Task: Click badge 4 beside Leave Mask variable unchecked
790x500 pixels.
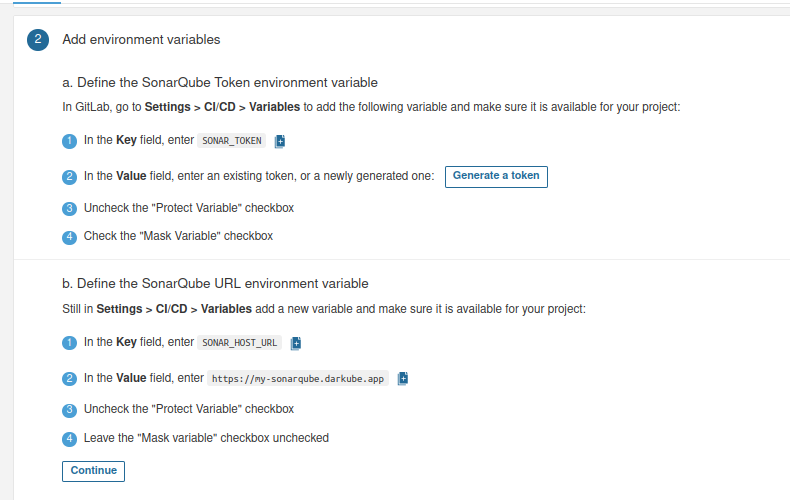Action: [70, 439]
